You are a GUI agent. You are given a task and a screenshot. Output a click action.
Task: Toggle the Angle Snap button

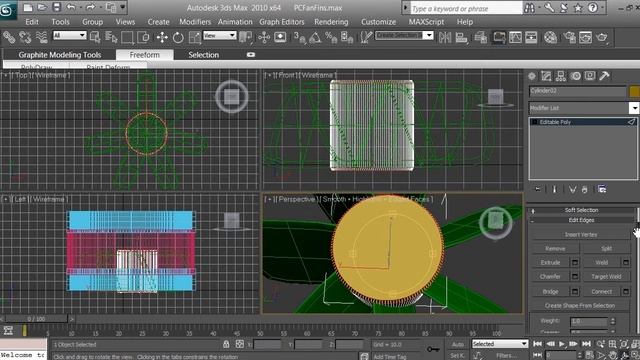315,38
